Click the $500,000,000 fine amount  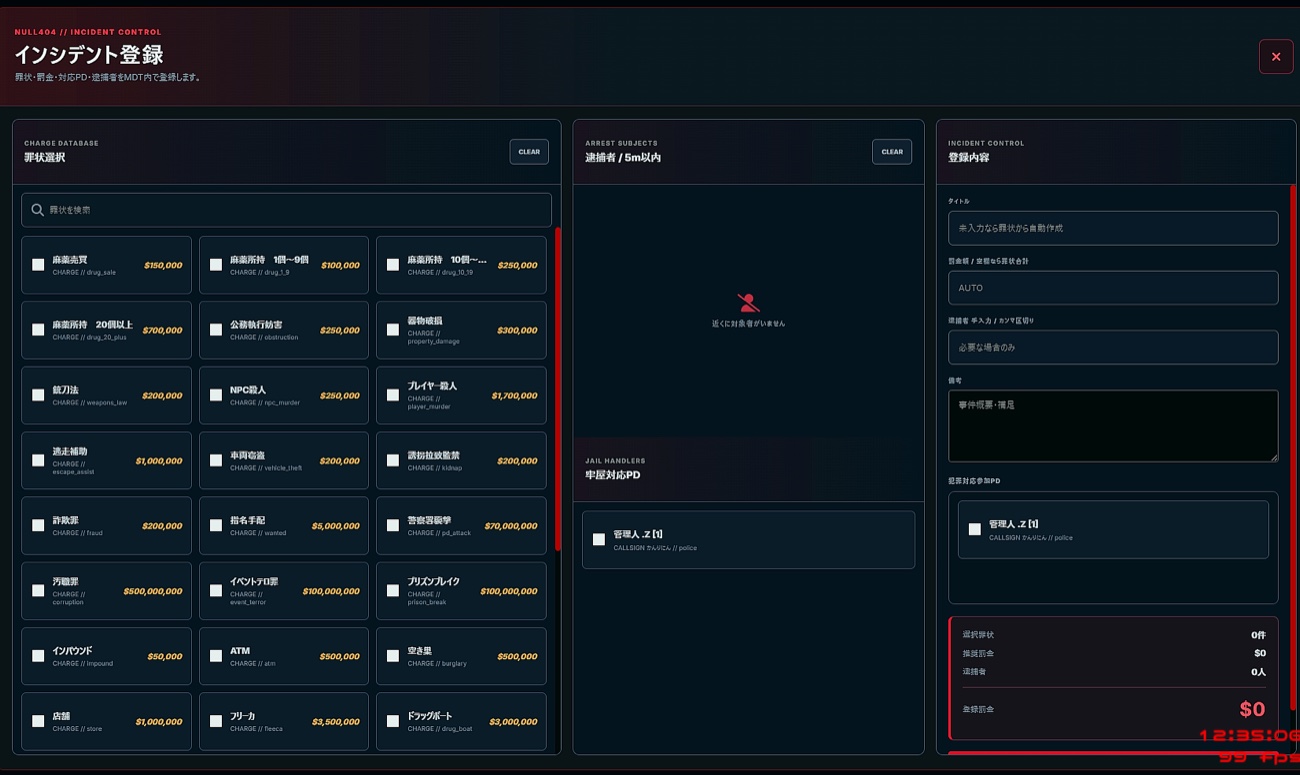point(153,591)
